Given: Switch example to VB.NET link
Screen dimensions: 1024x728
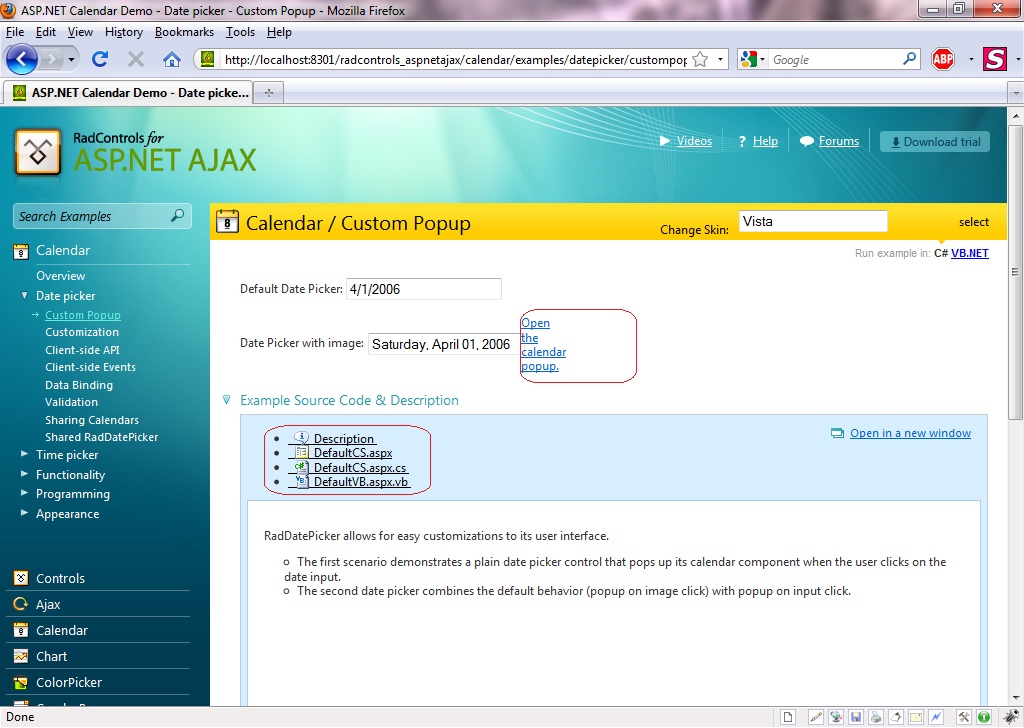Looking at the screenshot, I should tap(970, 253).
